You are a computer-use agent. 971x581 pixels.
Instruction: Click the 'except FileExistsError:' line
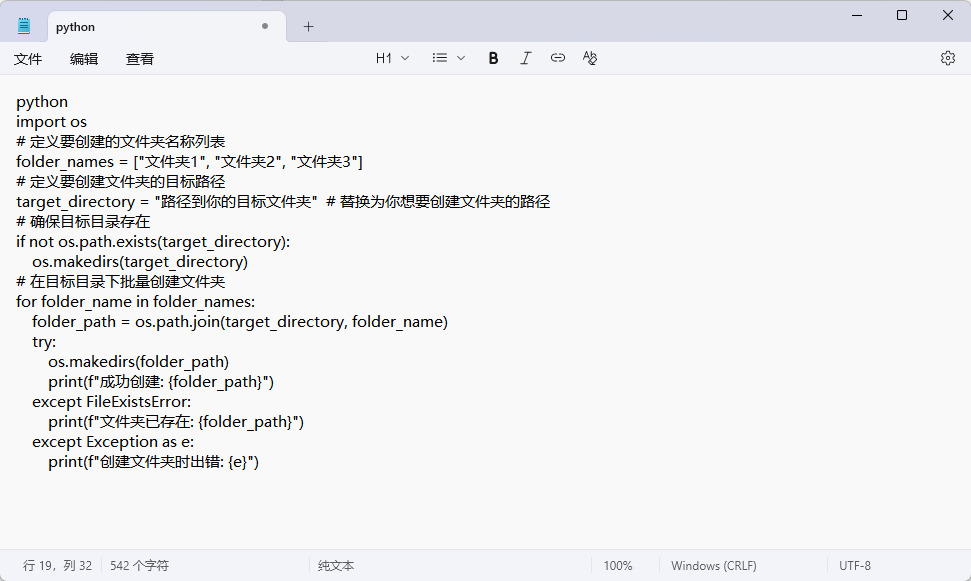pos(111,401)
